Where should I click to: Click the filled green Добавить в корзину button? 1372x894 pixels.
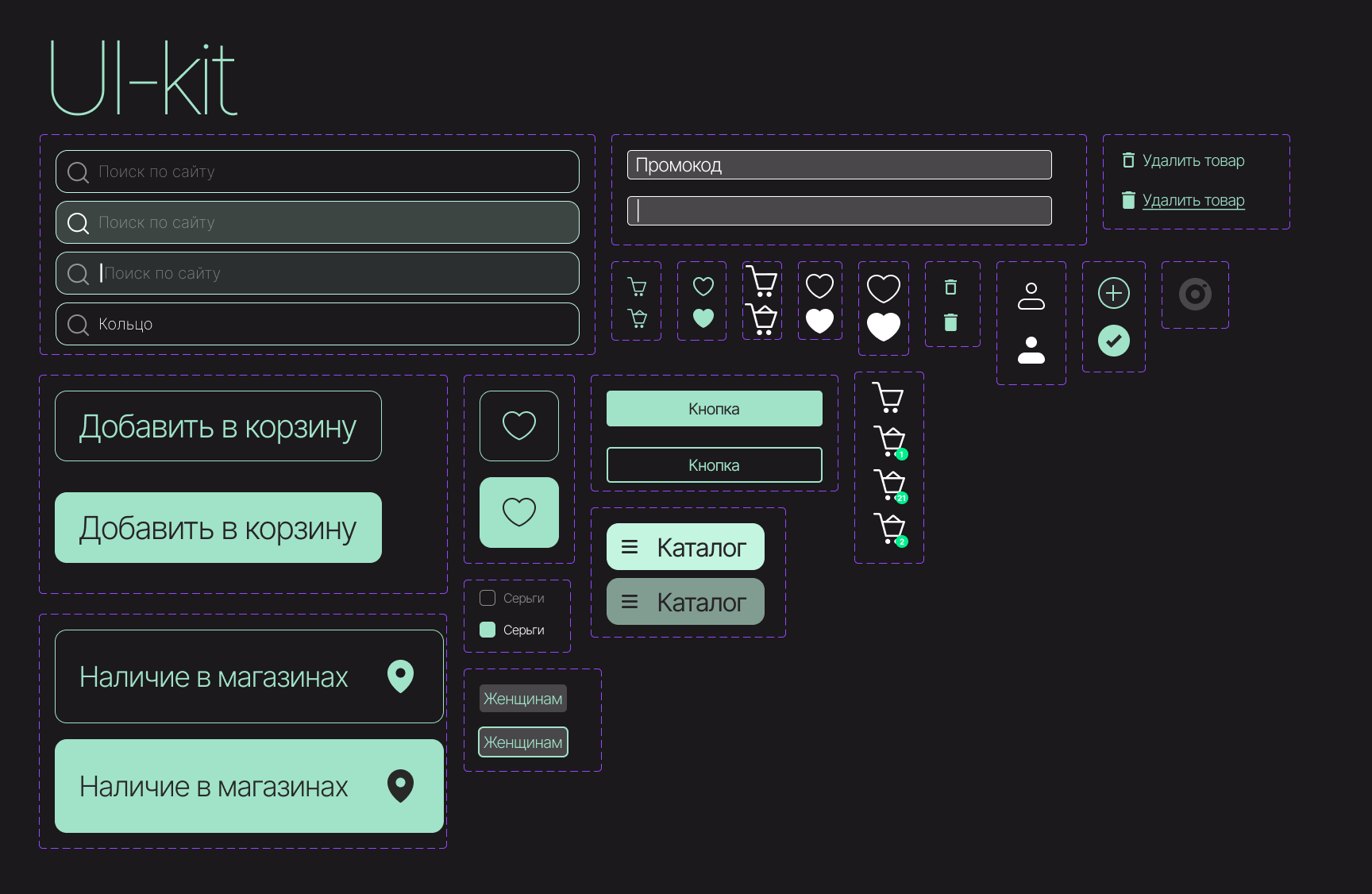tap(218, 528)
